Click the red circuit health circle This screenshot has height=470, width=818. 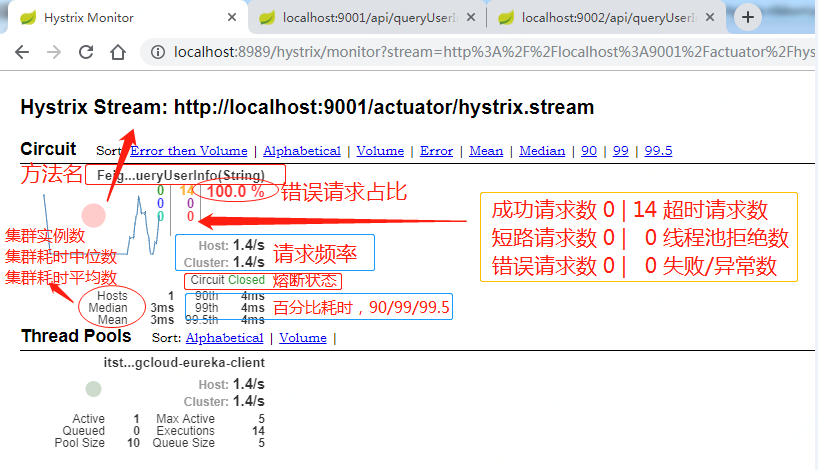tap(94, 215)
